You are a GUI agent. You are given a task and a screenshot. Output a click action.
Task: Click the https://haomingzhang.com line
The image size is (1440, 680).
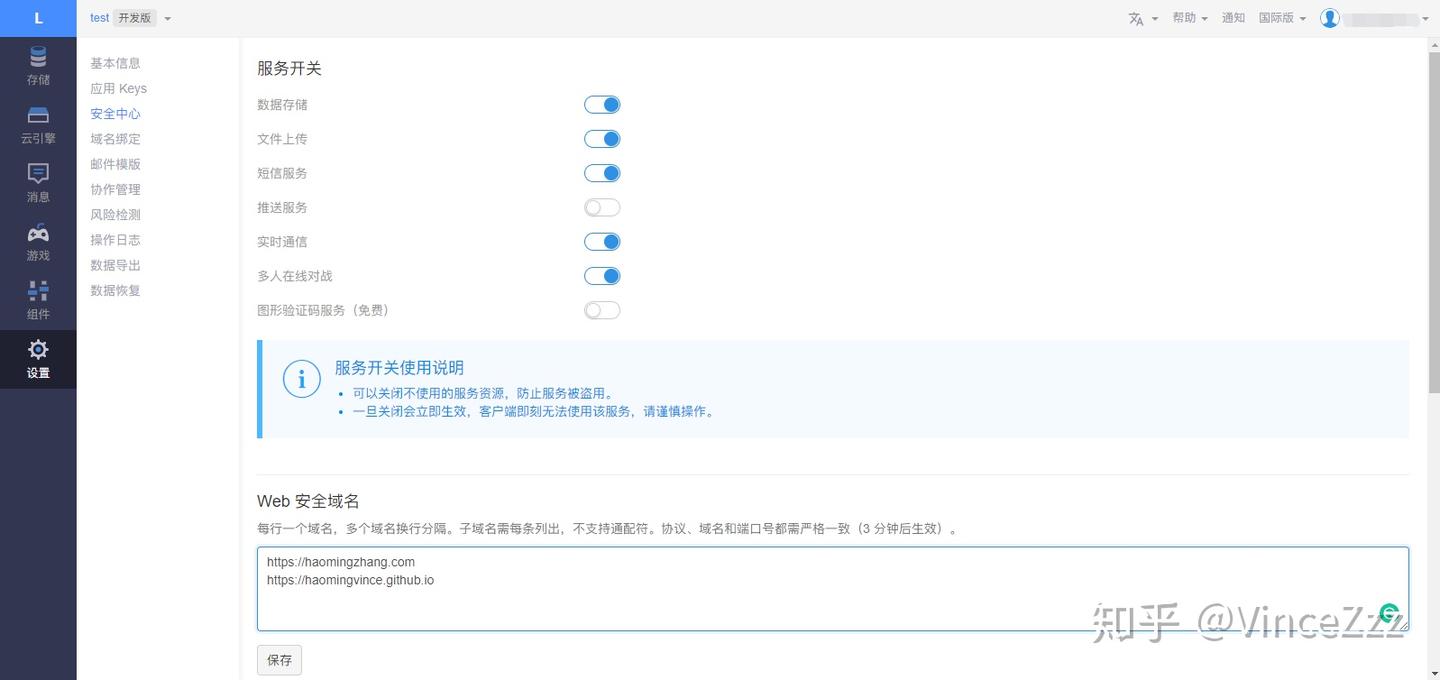tap(341, 562)
